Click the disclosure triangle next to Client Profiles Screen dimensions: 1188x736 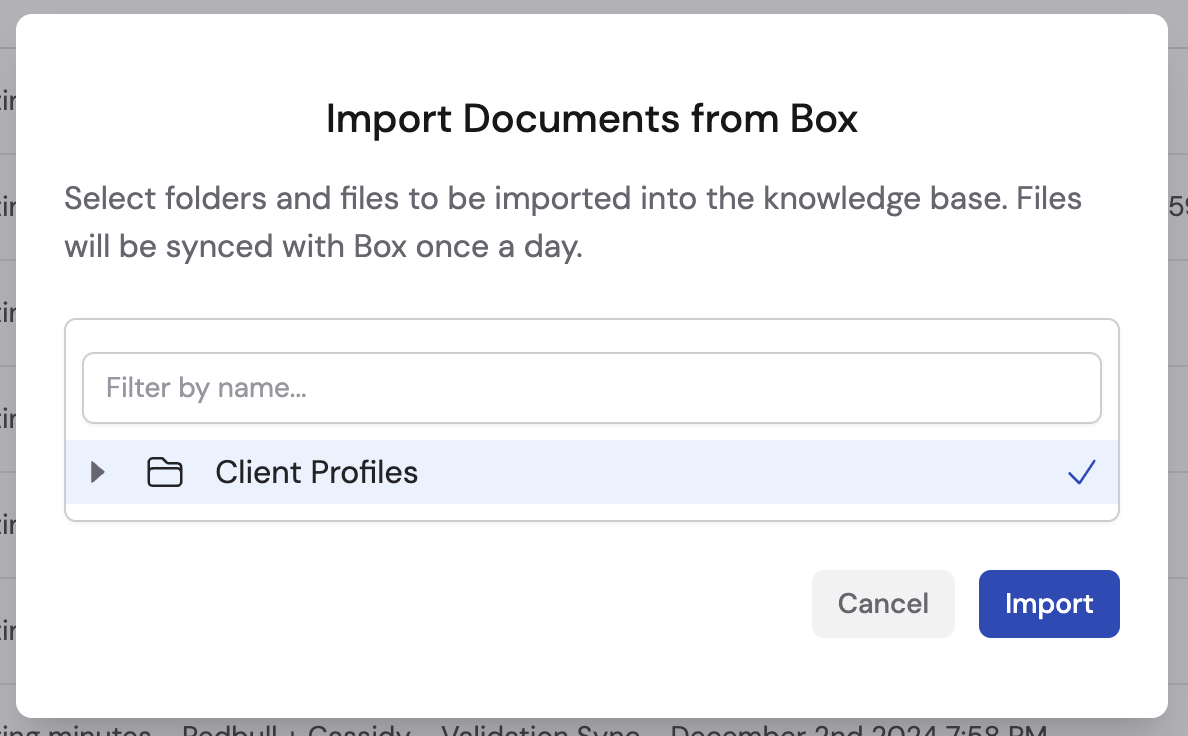pos(97,472)
